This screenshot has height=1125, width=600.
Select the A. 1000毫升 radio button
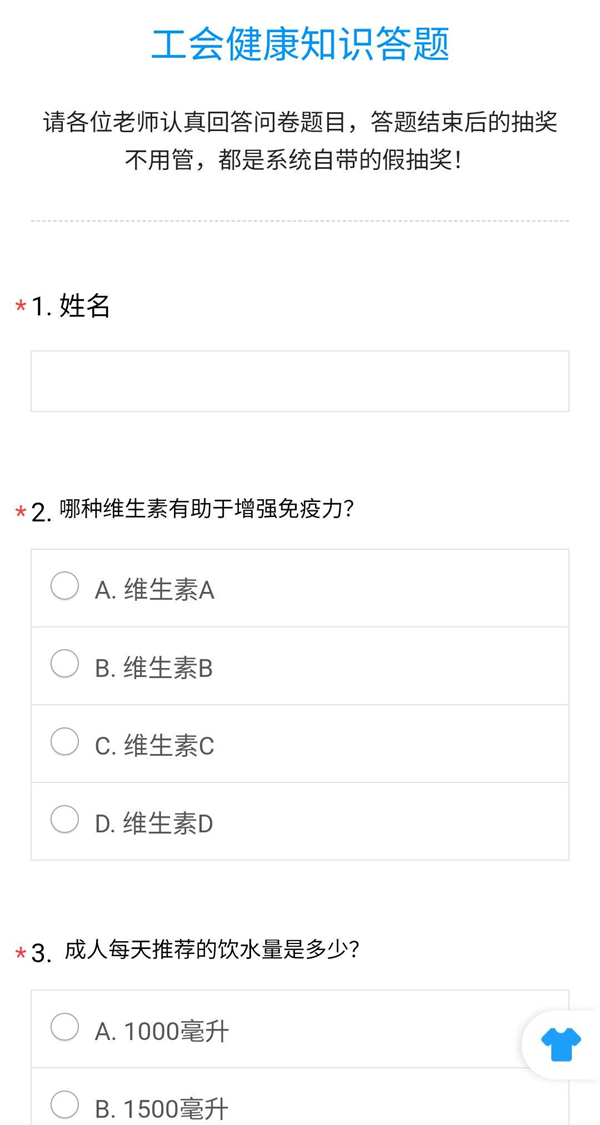pos(65,1027)
